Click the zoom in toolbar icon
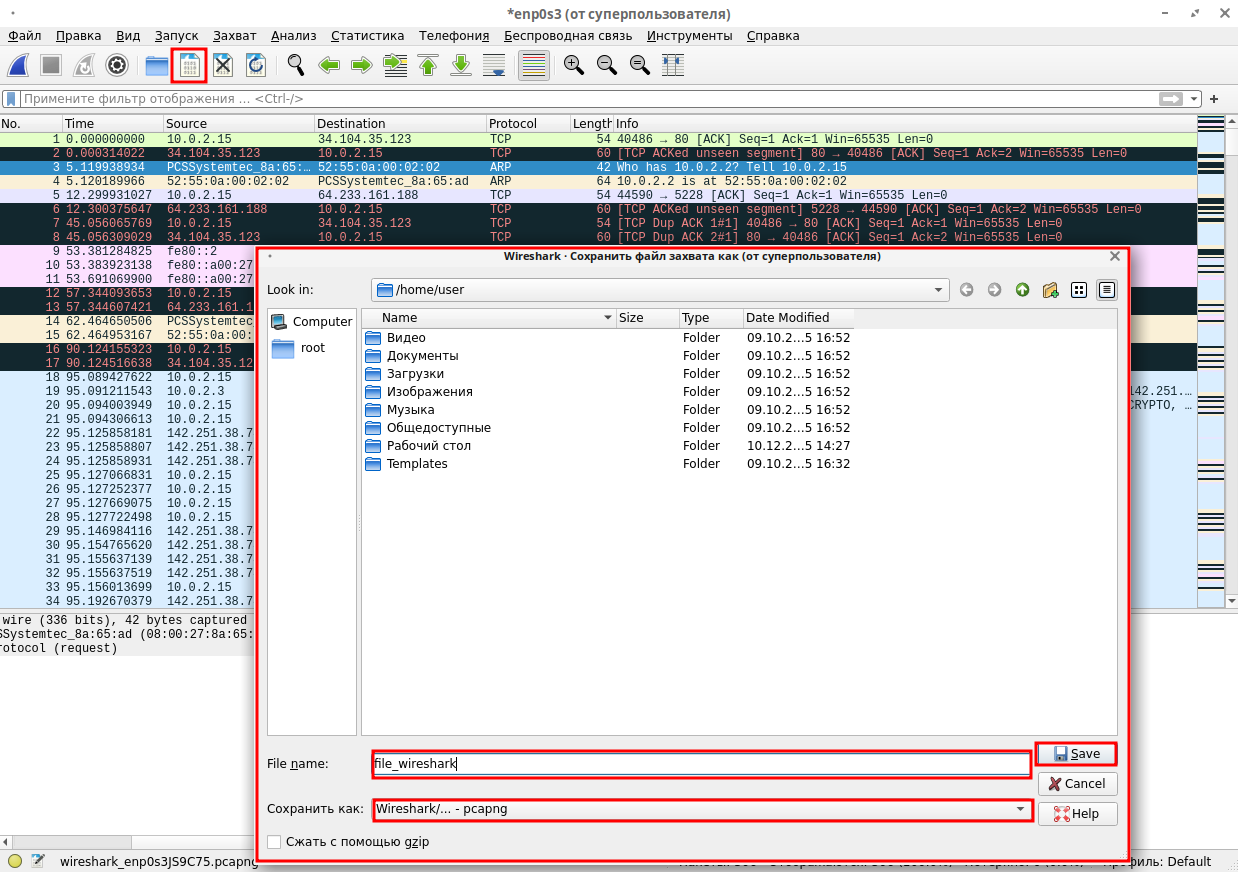 pos(573,66)
